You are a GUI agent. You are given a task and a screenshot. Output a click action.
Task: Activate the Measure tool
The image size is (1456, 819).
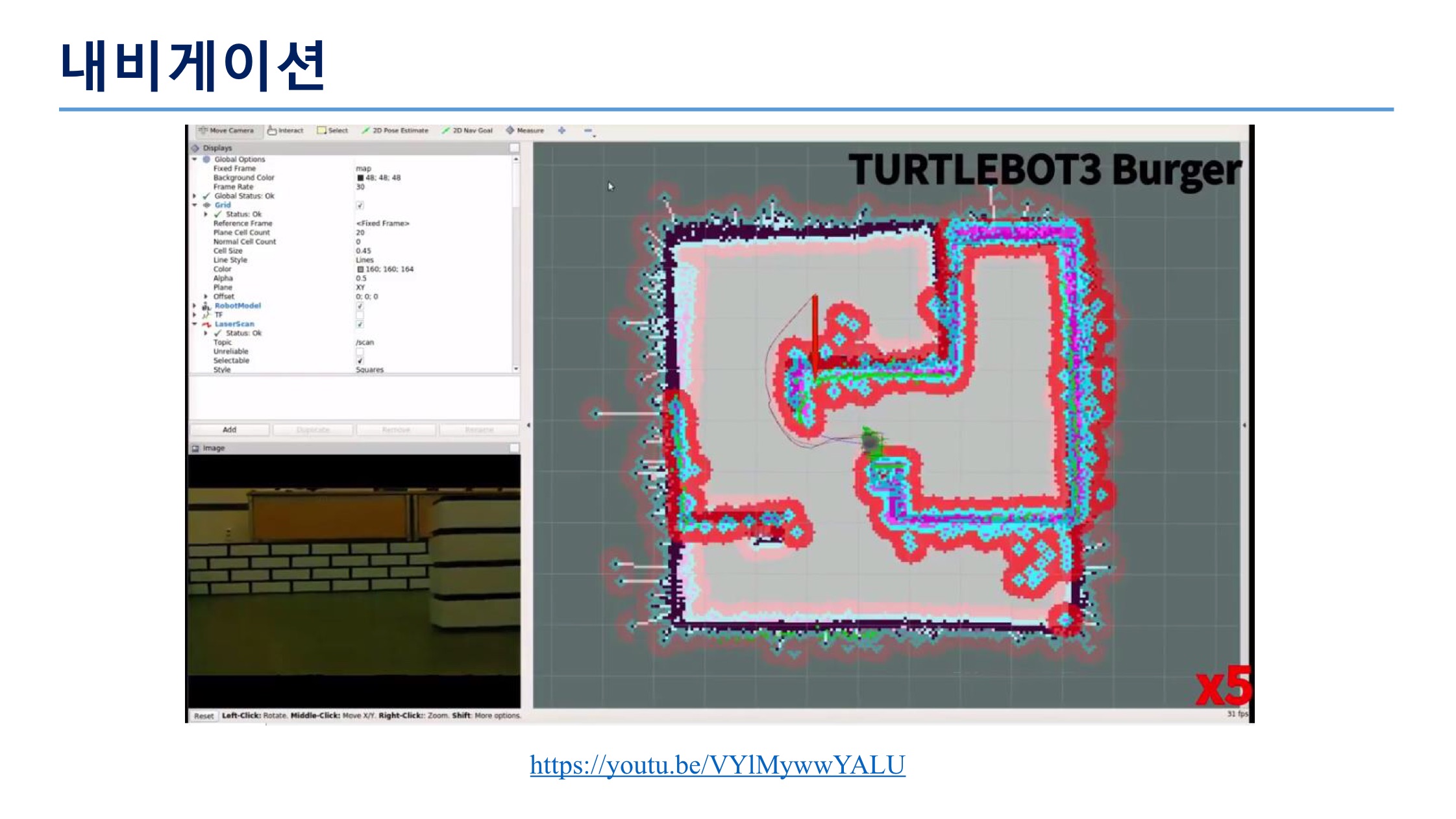(x=525, y=130)
